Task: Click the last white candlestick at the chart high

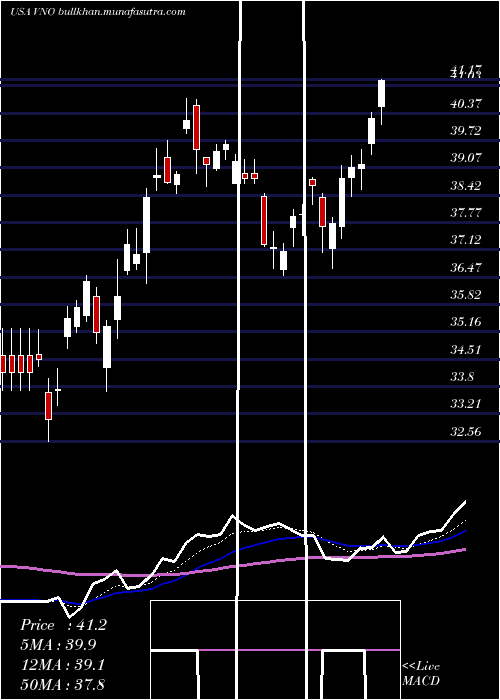Action: coord(382,94)
